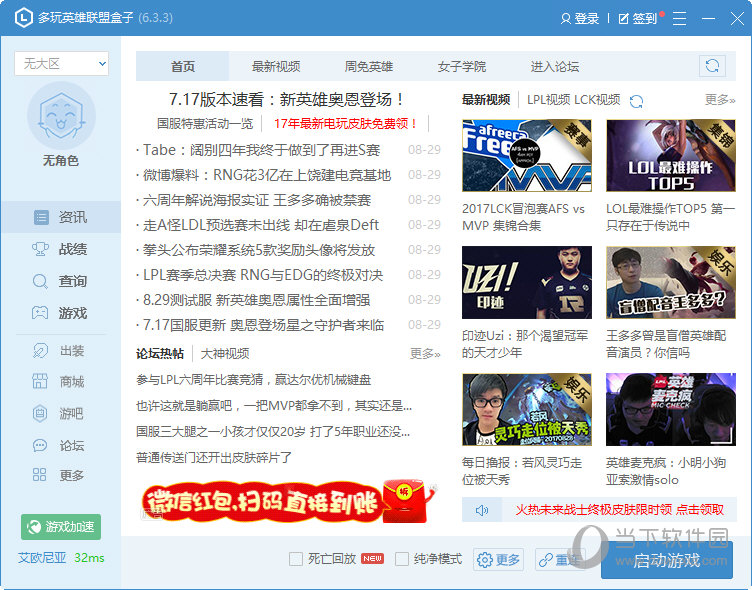
Task: Open the 游戏 gamepad section
Action: [x=60, y=313]
